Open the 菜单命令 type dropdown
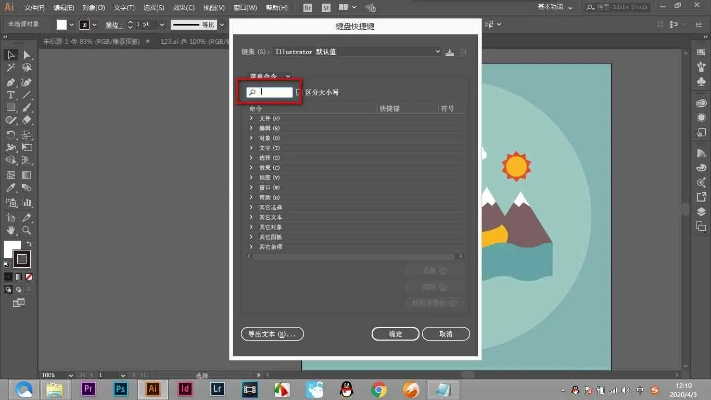This screenshot has height=400, width=711. (268, 75)
